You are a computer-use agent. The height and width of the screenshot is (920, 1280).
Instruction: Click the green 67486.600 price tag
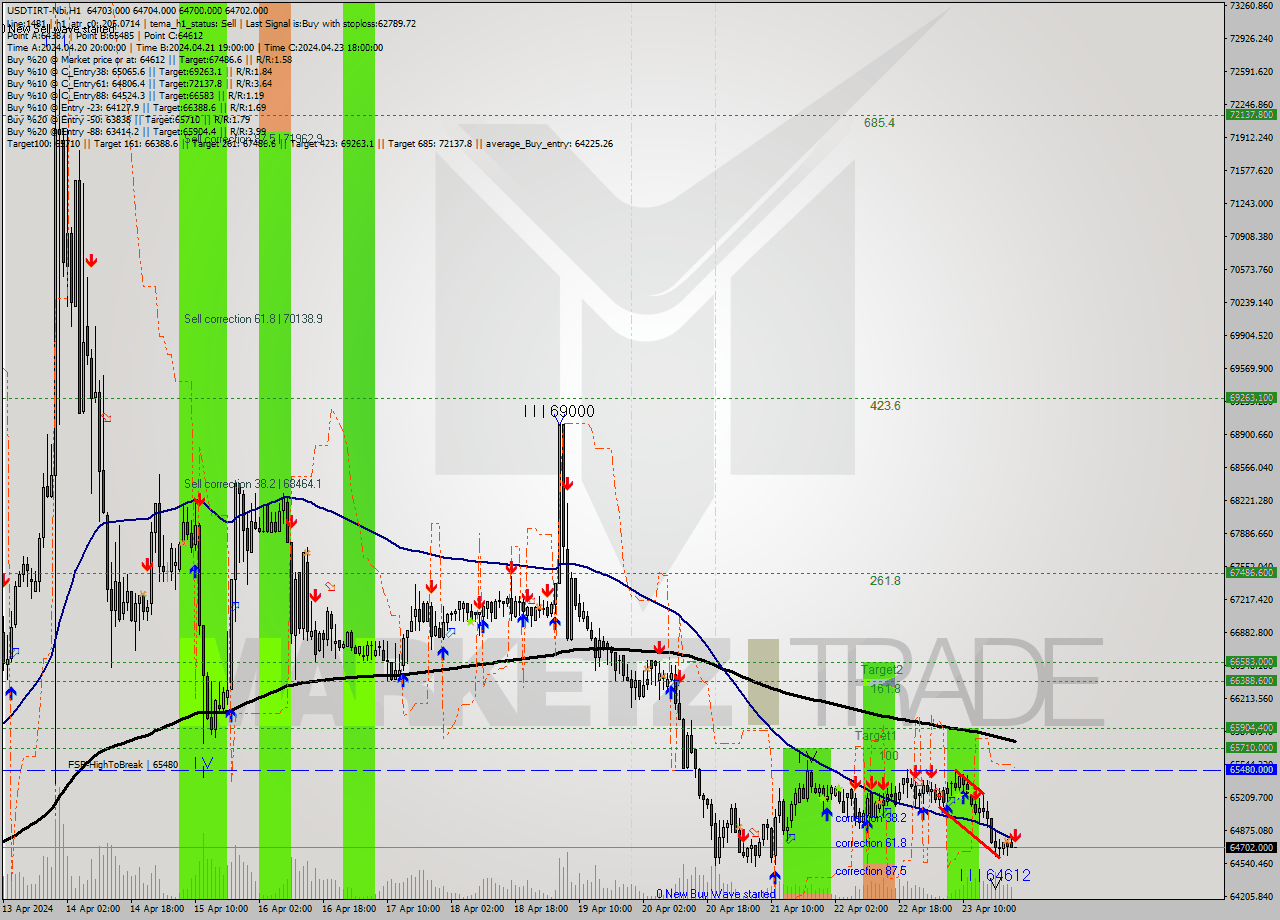[x=1251, y=572]
